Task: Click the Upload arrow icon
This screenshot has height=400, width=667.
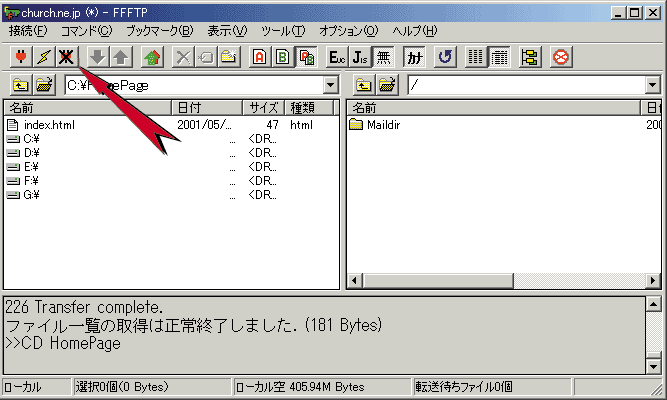Action: [119, 57]
